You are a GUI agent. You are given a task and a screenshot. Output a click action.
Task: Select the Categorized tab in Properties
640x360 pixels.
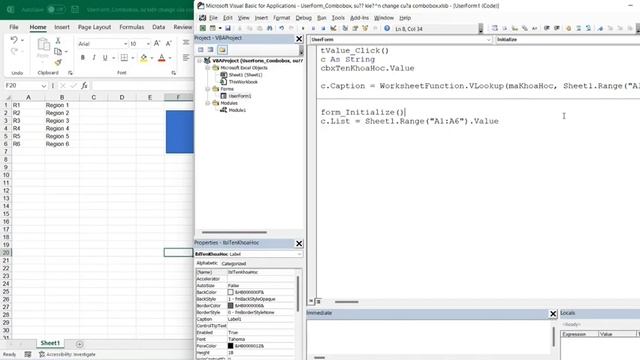(x=234, y=264)
